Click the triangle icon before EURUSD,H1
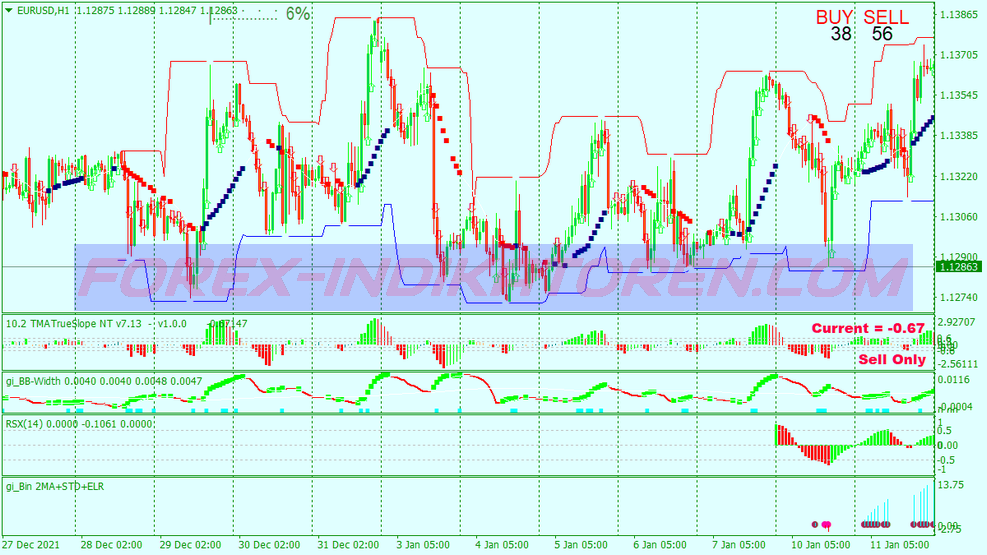Image resolution: width=987 pixels, height=555 pixels. point(9,10)
